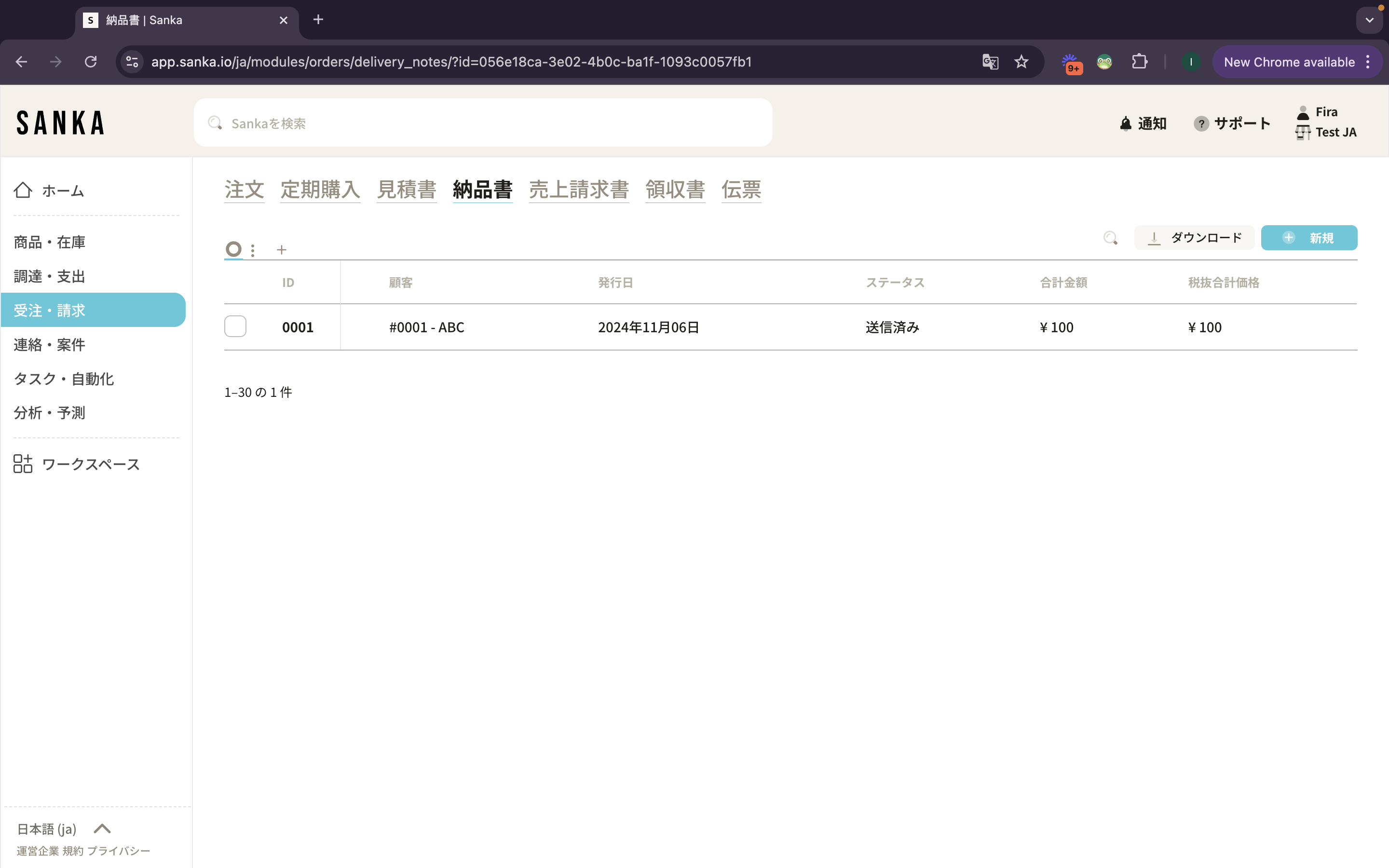Open the view options three-dot icon
Viewport: 1389px width, 868px height.
(253, 250)
